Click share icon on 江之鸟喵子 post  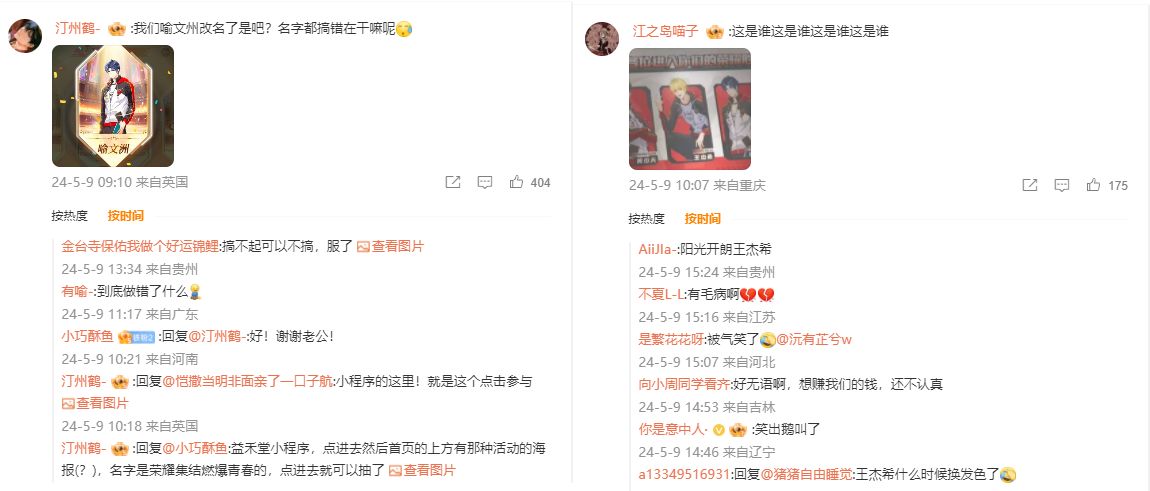tap(1030, 185)
